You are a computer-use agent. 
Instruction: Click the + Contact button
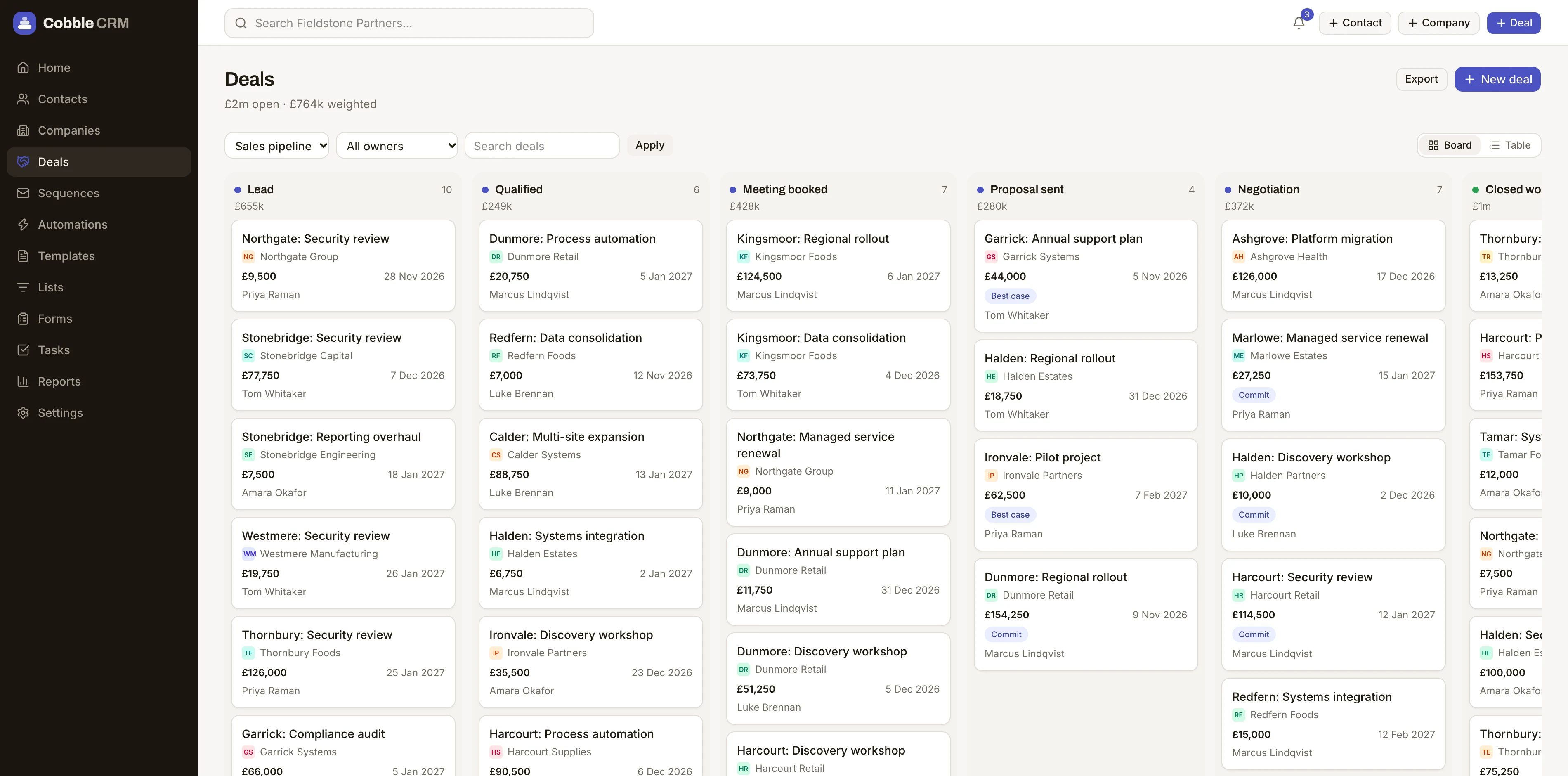pyautogui.click(x=1355, y=23)
